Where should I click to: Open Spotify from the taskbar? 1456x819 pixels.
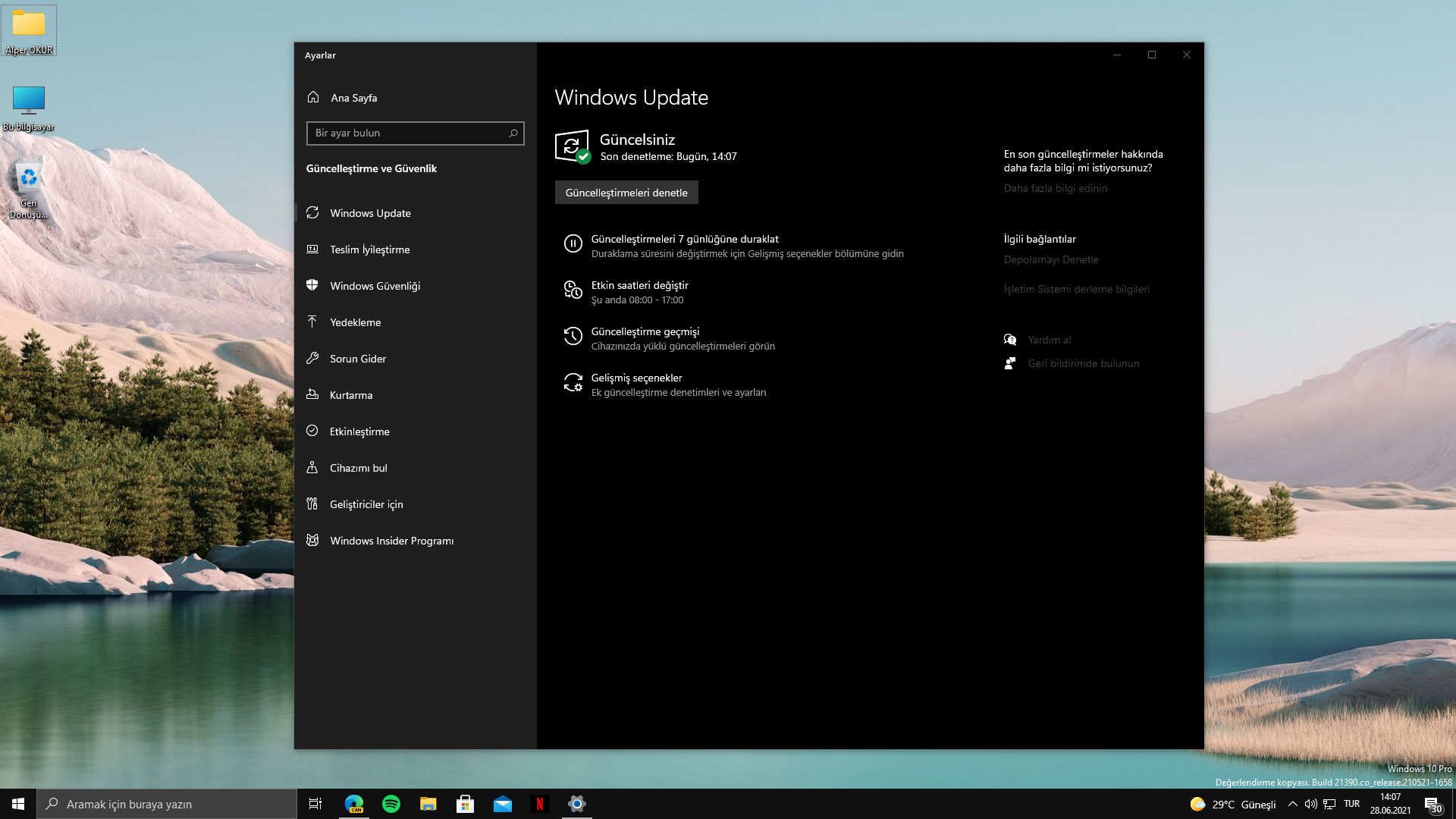[391, 805]
